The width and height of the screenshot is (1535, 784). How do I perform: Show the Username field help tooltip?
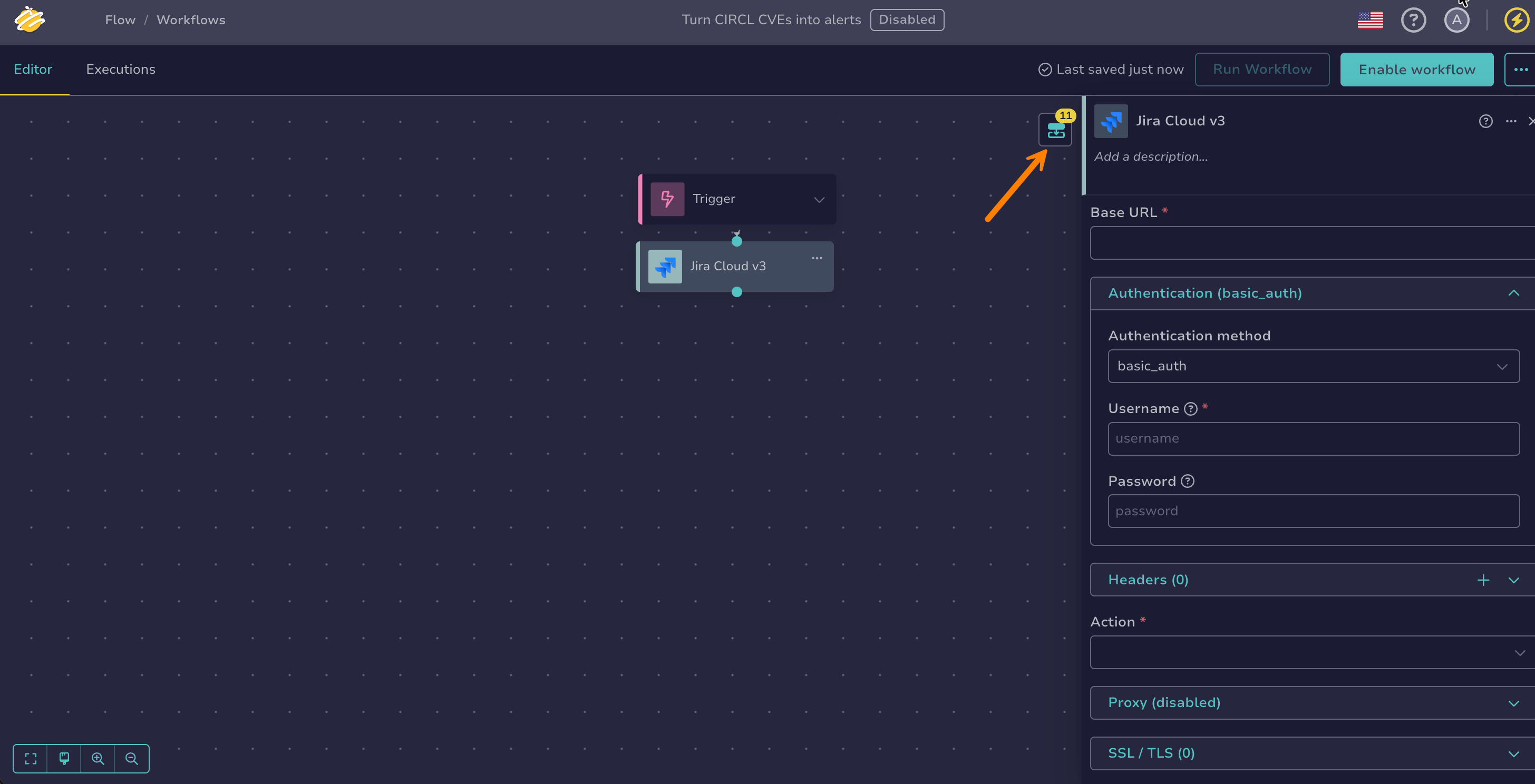click(x=1190, y=409)
